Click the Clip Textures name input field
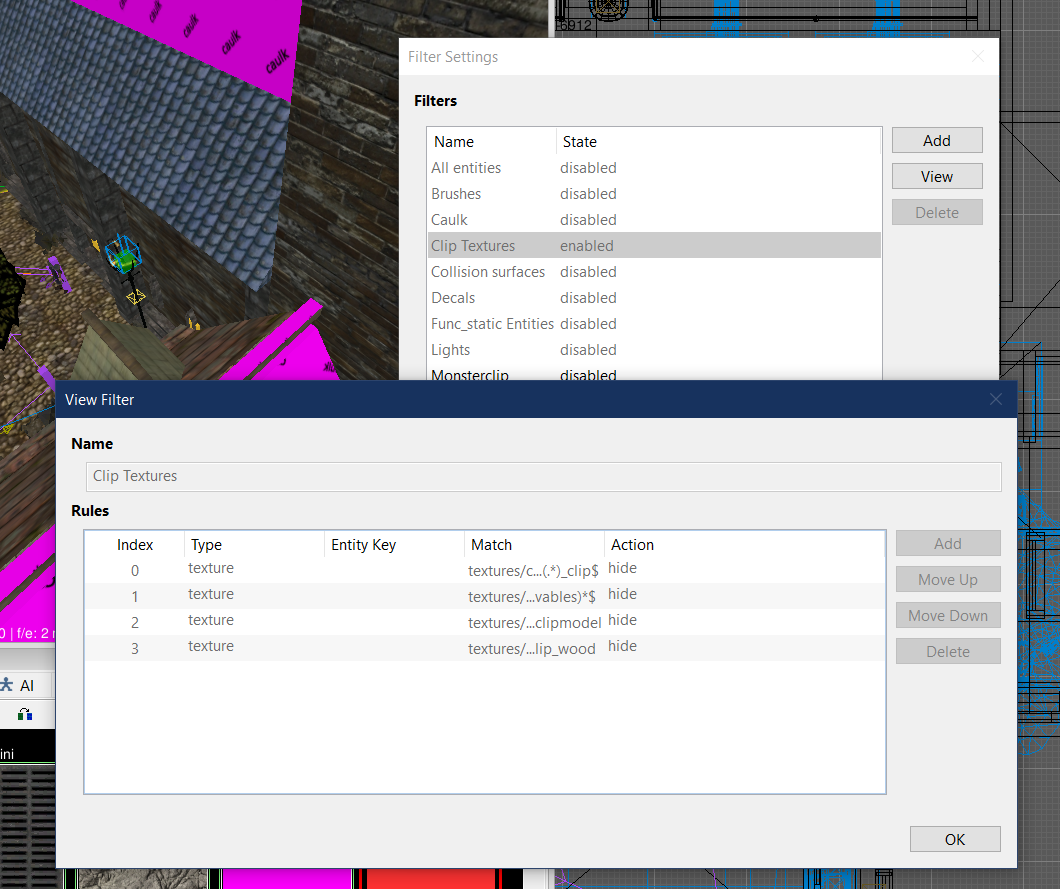 tap(543, 476)
